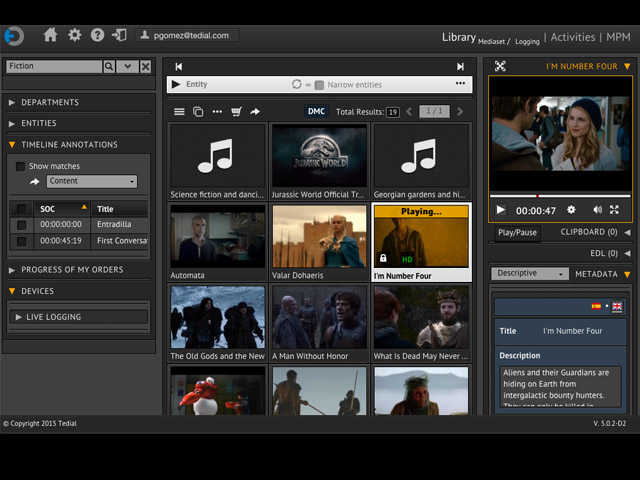
Task: Open the Descriptive metadata dropdown
Action: tap(530, 273)
